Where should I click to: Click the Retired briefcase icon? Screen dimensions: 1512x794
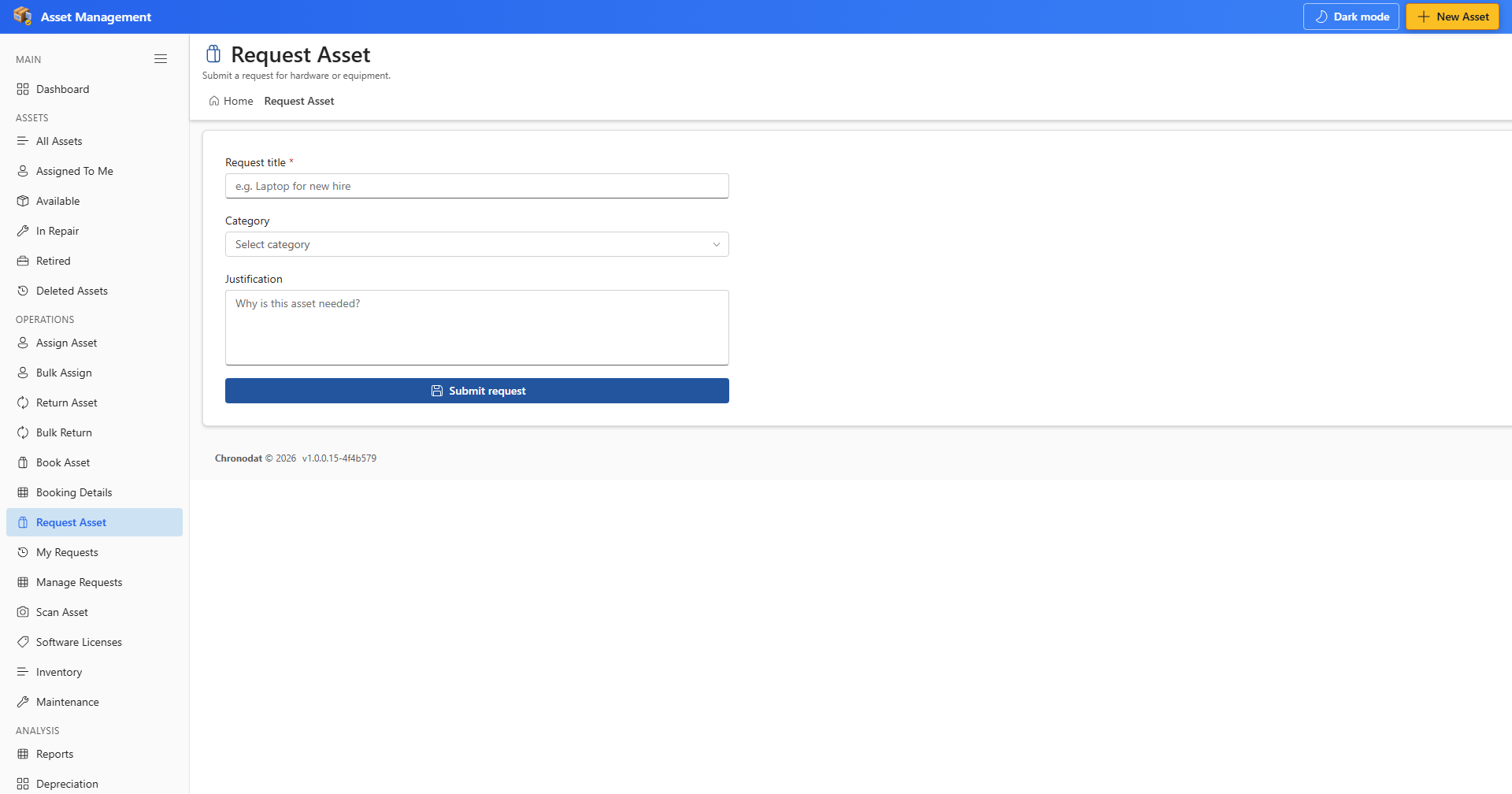pos(23,261)
